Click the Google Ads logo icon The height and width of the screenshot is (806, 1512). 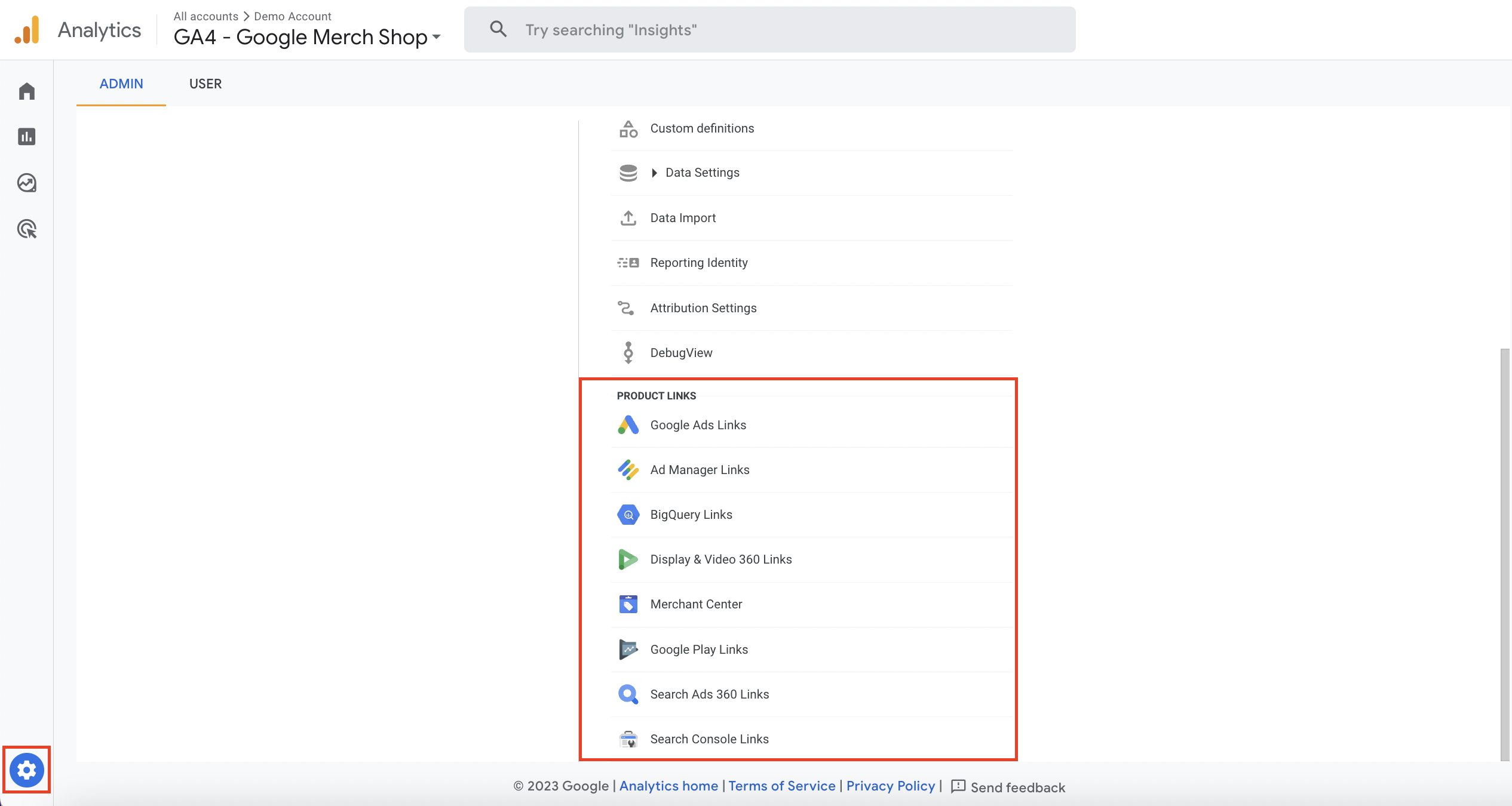coord(628,425)
